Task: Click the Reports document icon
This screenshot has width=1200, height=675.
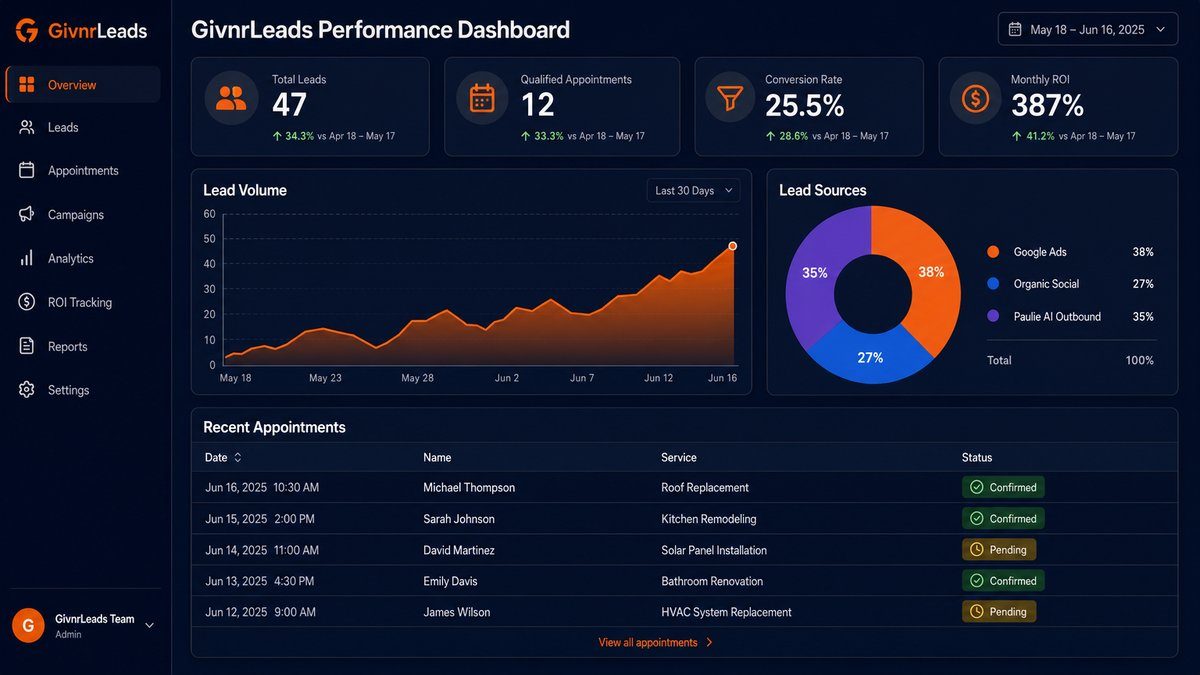Action: point(27,346)
